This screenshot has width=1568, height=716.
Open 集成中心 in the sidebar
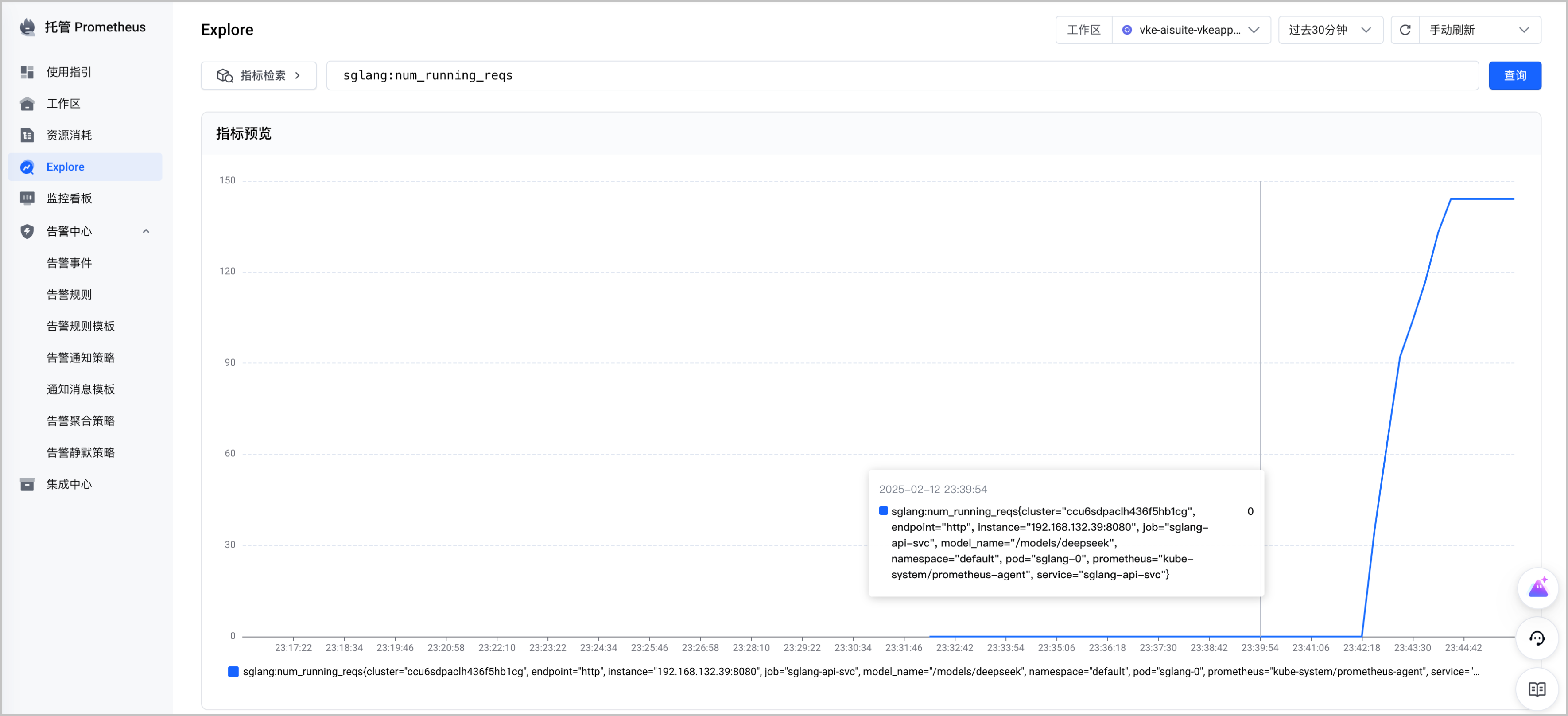click(85, 484)
